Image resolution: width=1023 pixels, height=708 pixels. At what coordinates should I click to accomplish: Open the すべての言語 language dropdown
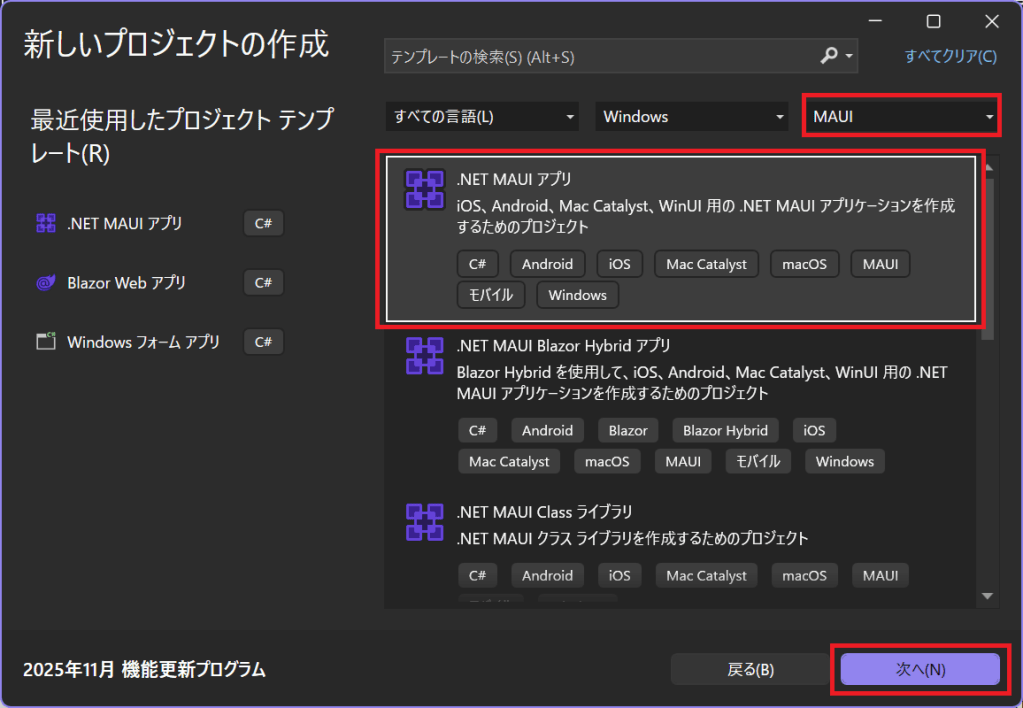pos(483,117)
